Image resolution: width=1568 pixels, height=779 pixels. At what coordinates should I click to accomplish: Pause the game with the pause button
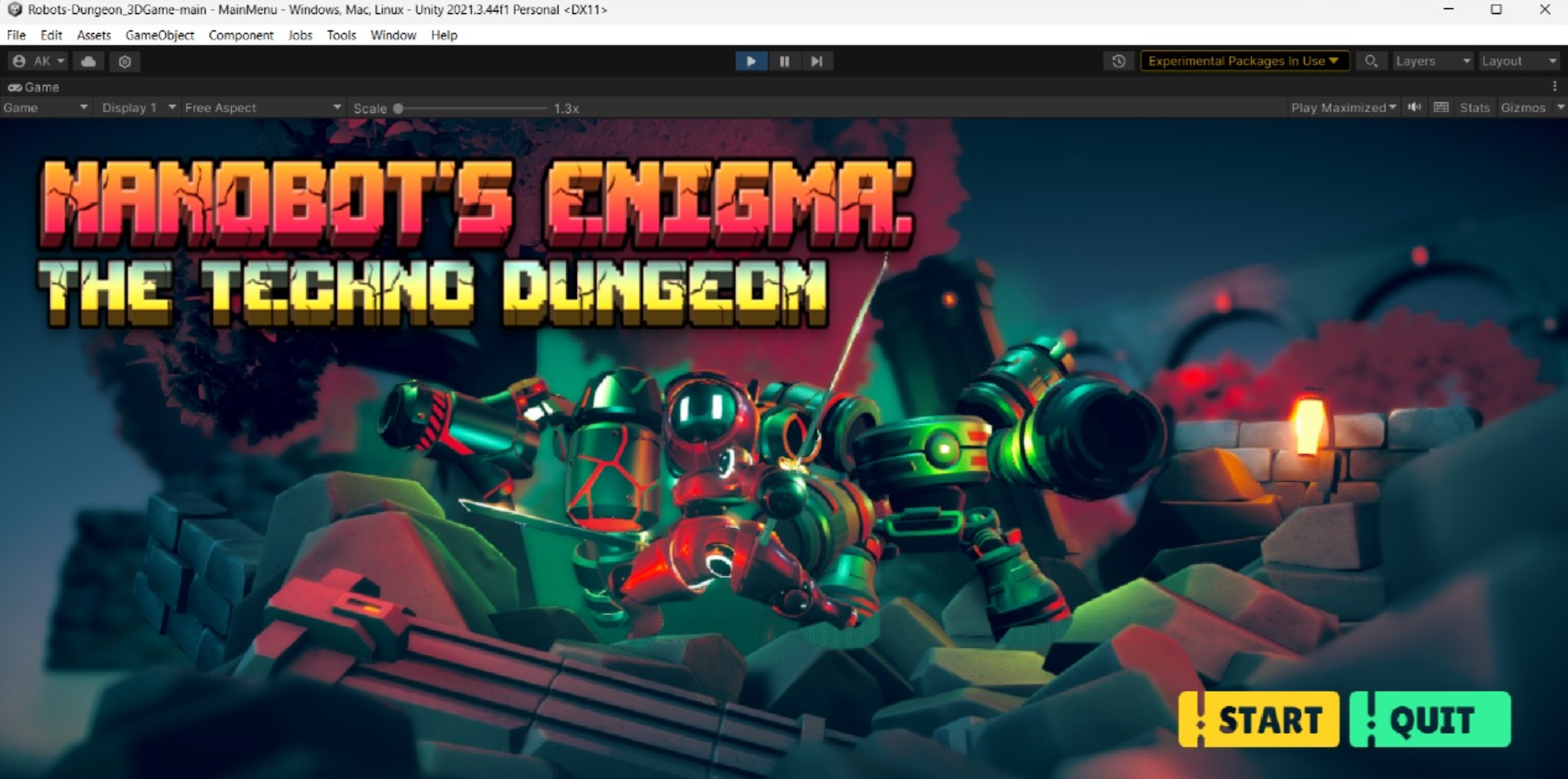point(784,61)
